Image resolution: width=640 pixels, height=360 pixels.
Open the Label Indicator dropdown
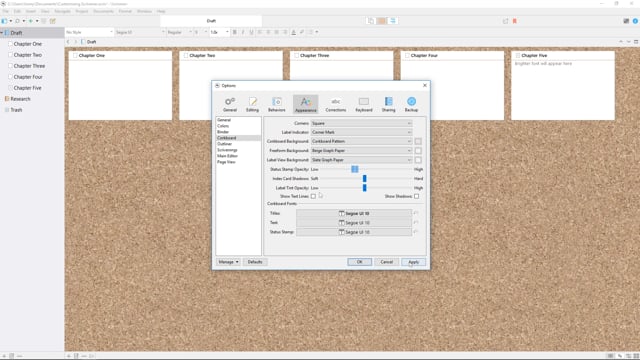361,132
